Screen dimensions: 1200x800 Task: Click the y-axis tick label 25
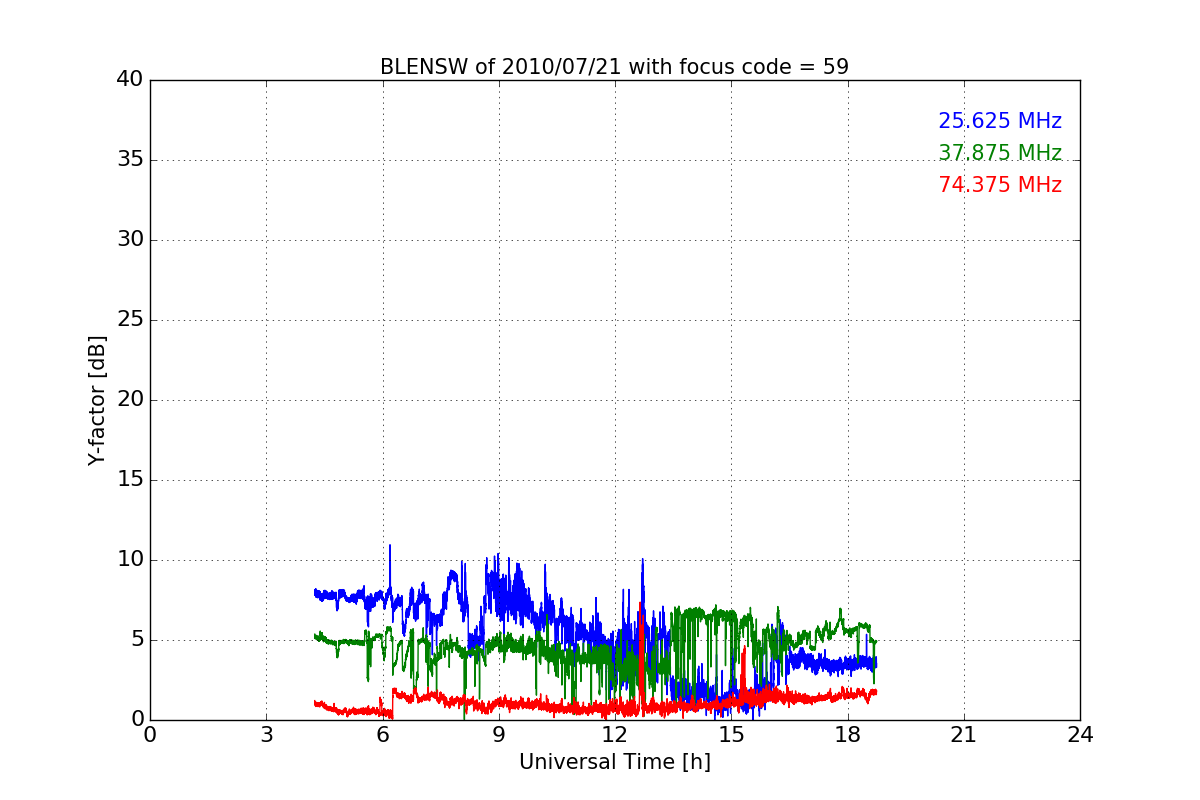tap(130, 320)
